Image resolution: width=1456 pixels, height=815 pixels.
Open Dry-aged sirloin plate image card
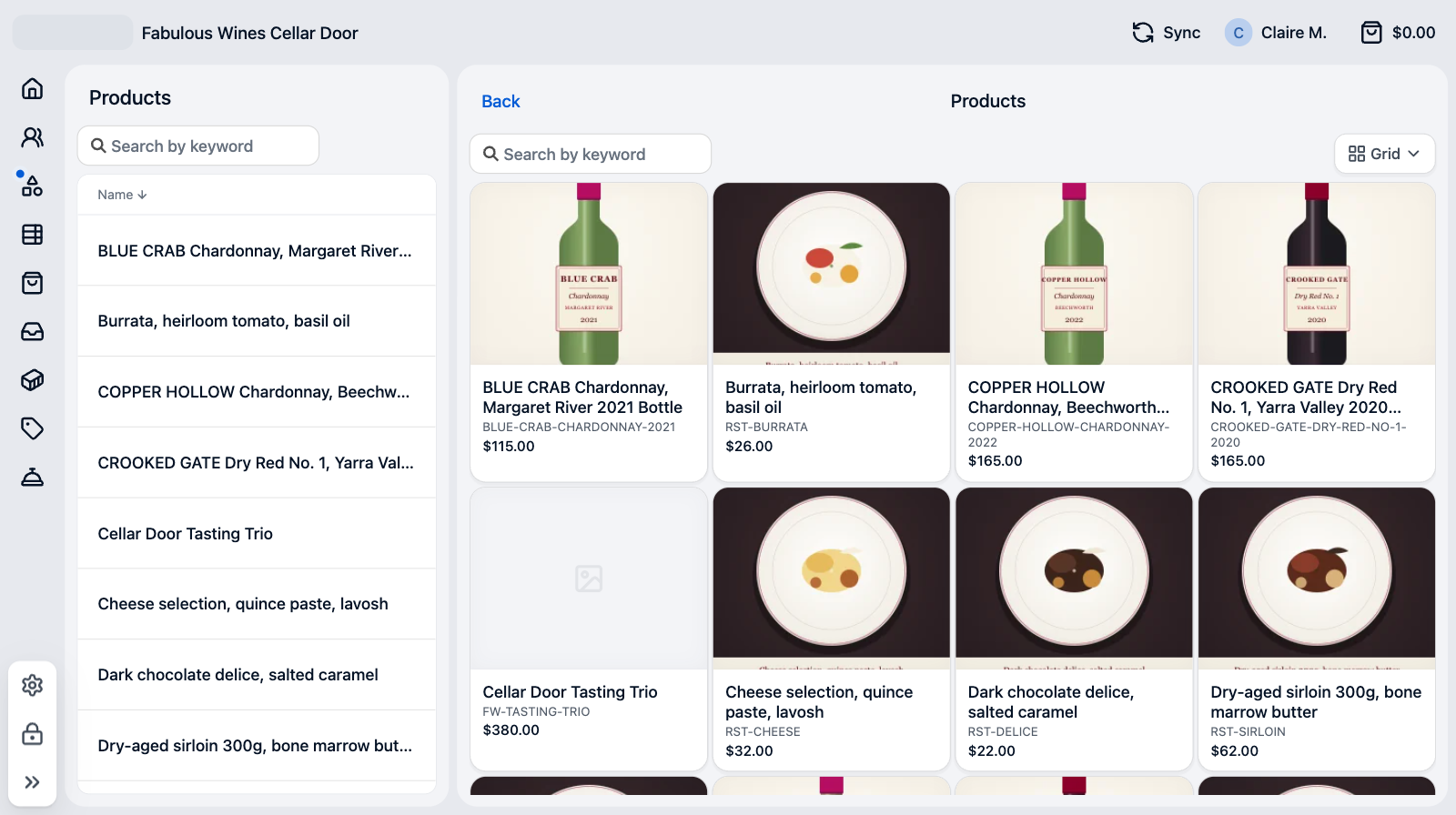pyautogui.click(x=1317, y=579)
